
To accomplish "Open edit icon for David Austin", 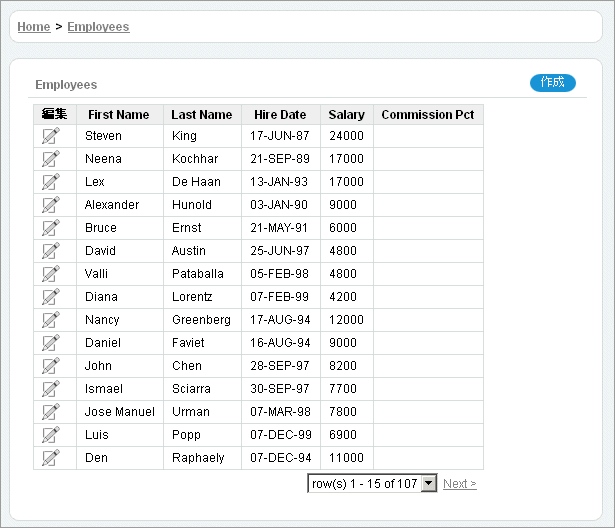I will tap(51, 251).
